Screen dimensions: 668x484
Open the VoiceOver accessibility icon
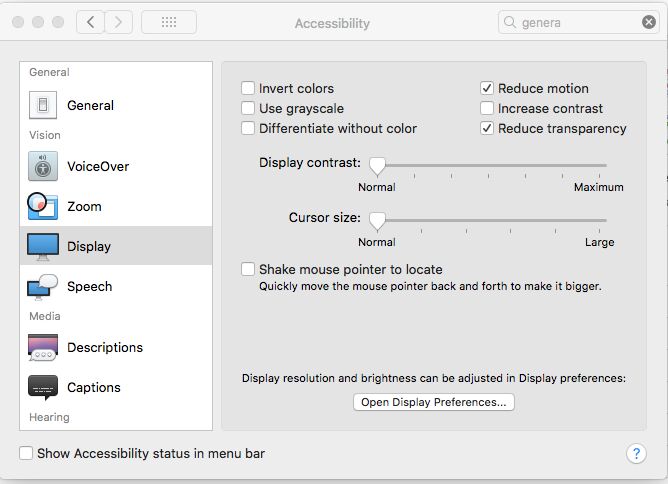43,166
